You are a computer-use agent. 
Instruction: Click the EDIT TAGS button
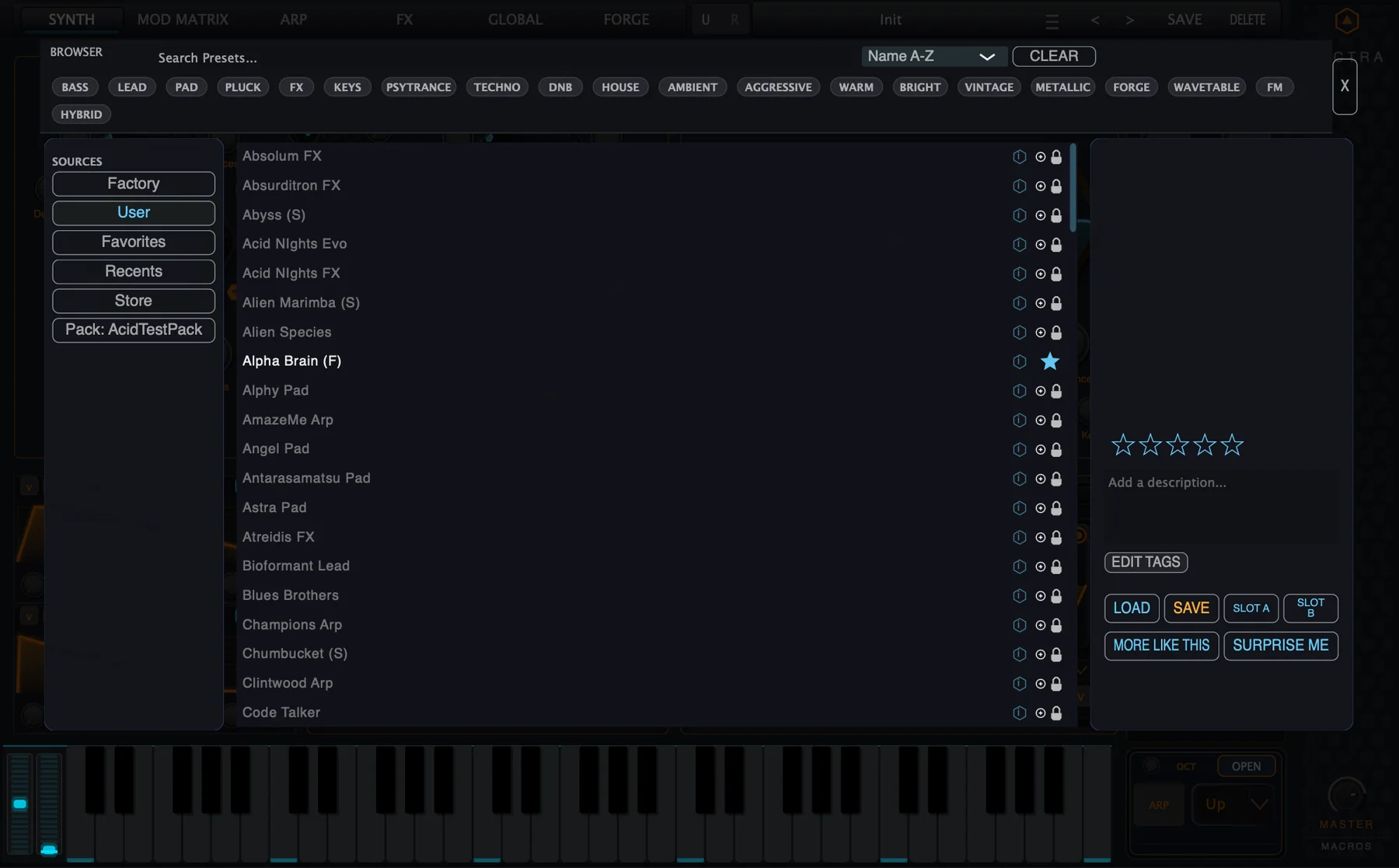click(1146, 562)
